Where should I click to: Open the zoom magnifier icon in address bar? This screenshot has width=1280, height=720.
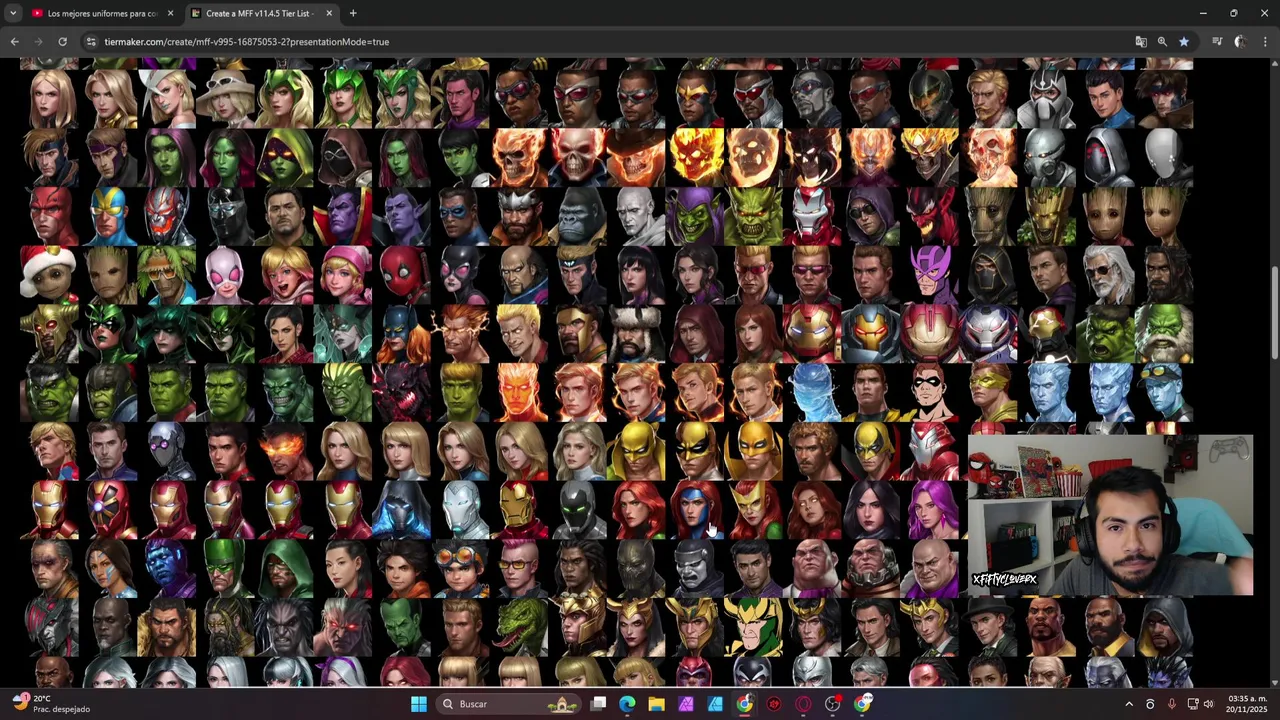(x=1162, y=42)
